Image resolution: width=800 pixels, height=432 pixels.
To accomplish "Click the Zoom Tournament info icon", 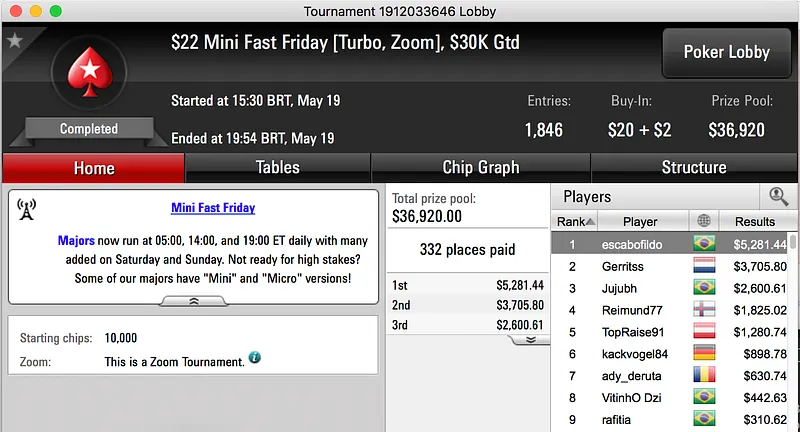I will [x=255, y=357].
